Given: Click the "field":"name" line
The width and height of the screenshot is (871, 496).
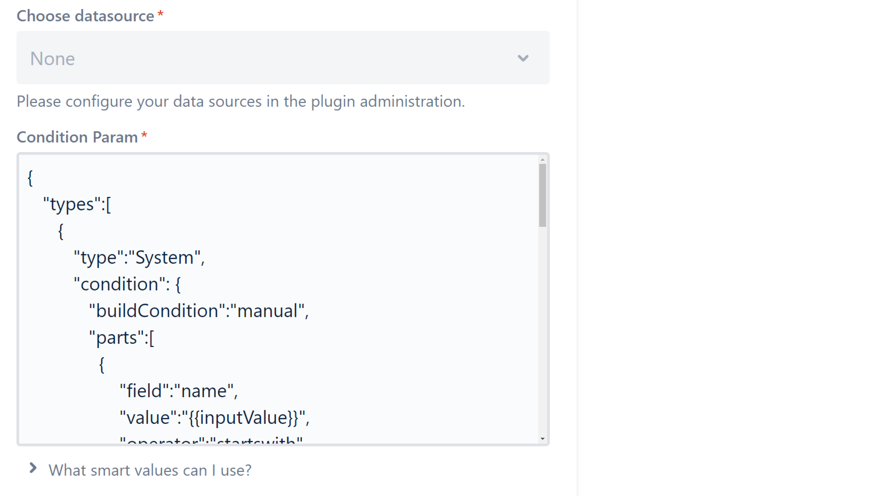Looking at the screenshot, I should (x=178, y=391).
